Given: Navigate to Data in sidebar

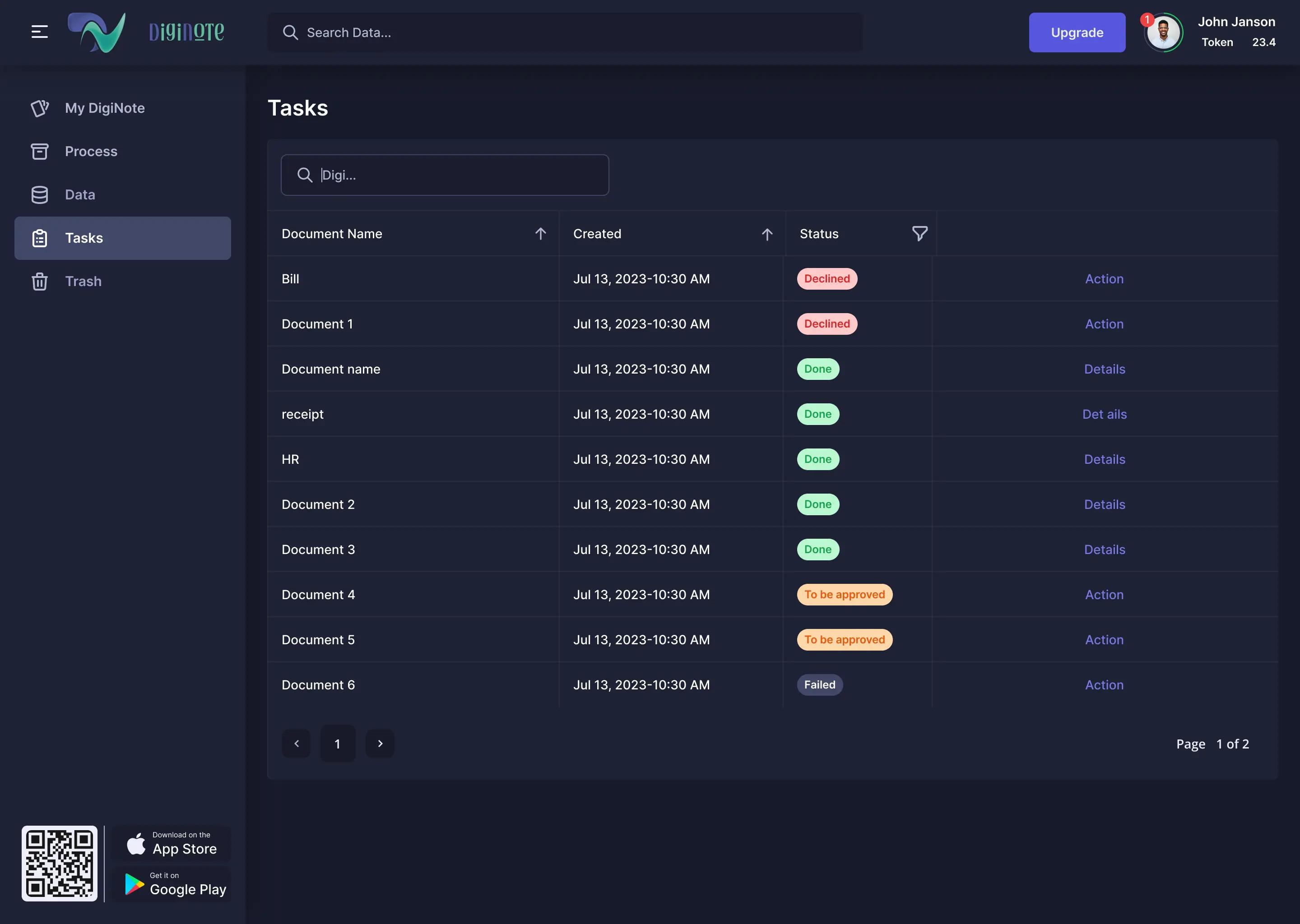Looking at the screenshot, I should click(x=80, y=194).
